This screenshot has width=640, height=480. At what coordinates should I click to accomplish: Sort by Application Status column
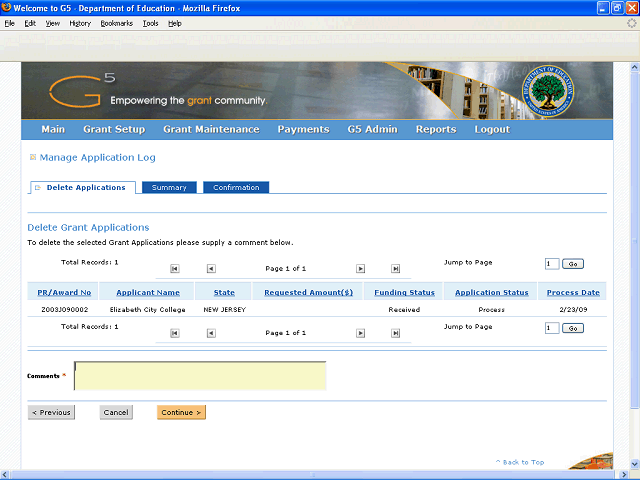492,293
